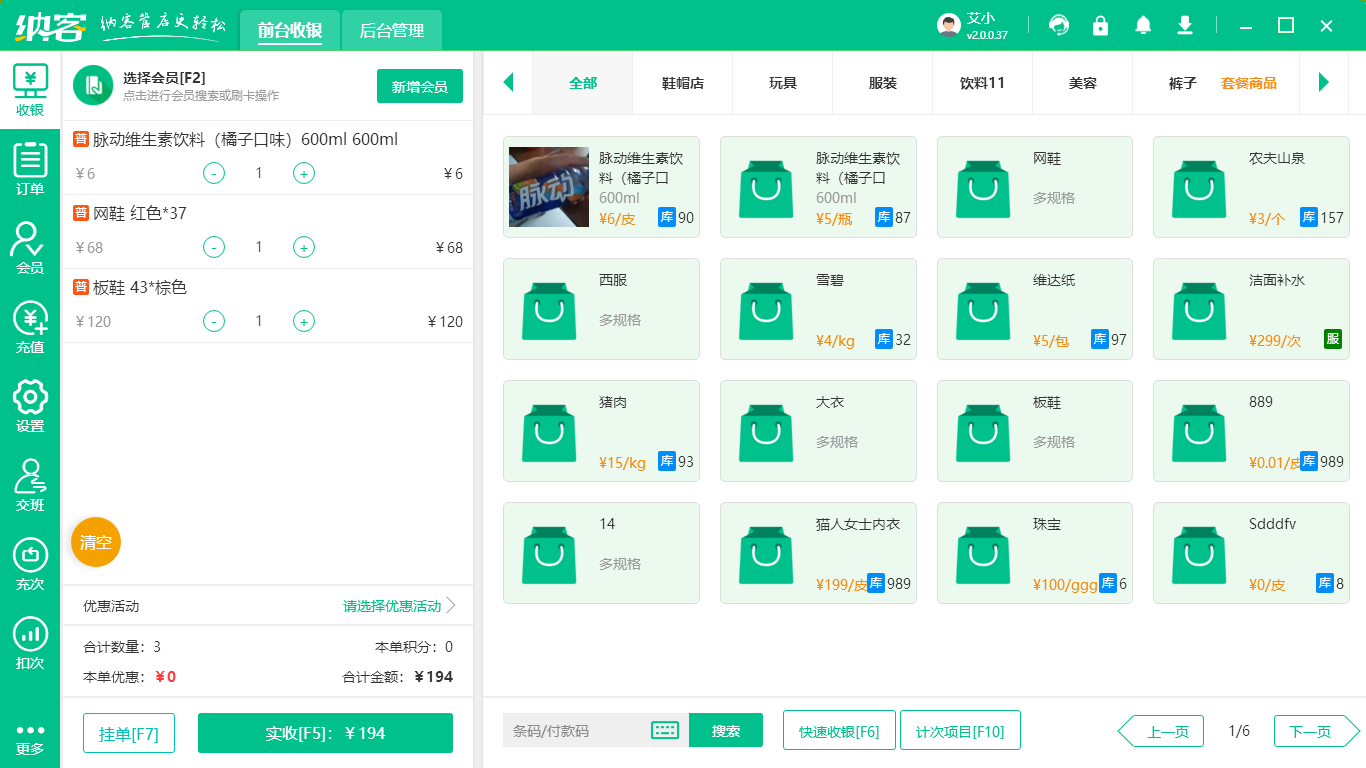Viewport: 1366px width, 768px height.
Task: Select the 网鞋 product card
Action: (1035, 187)
